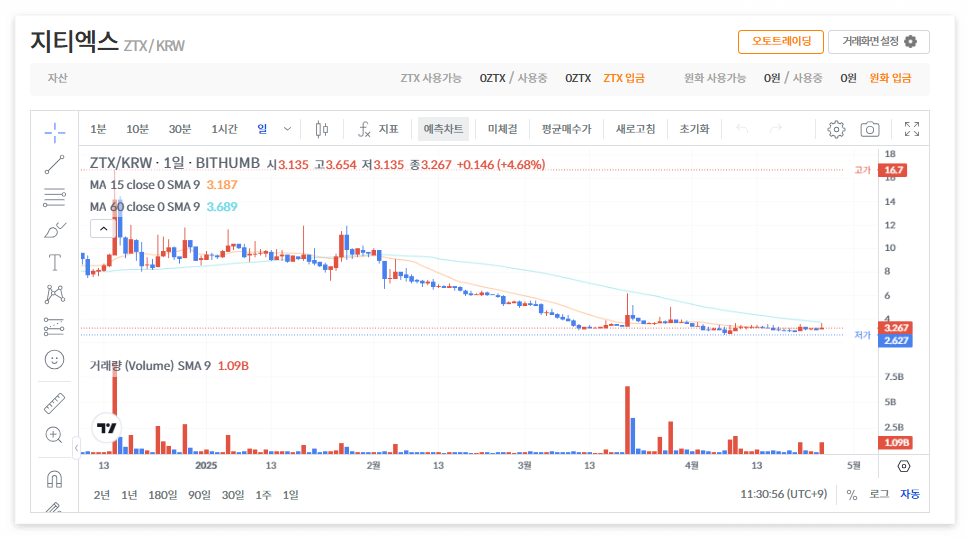Click the 오토트레이딩 button
970x539 pixels.
coord(781,41)
